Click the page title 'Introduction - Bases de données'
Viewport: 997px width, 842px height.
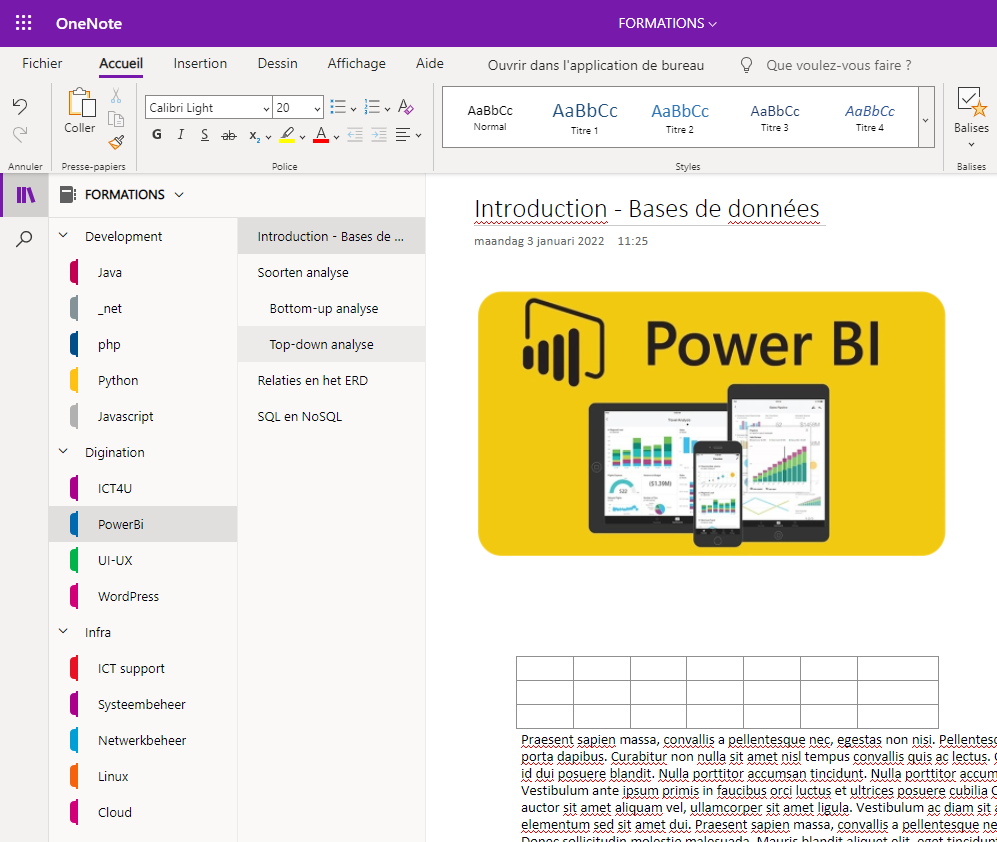click(x=647, y=209)
